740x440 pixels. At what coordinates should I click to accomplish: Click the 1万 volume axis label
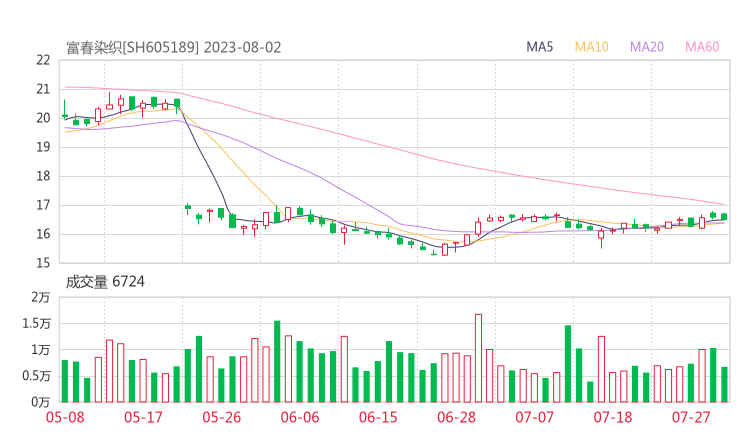(41, 350)
